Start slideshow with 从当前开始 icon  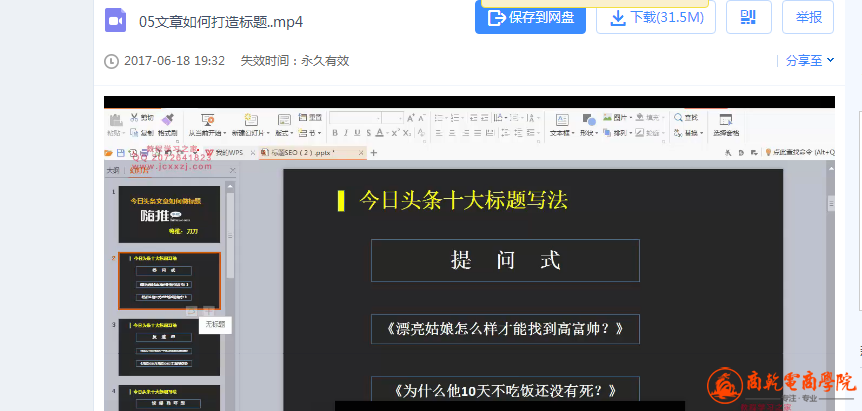click(x=207, y=120)
